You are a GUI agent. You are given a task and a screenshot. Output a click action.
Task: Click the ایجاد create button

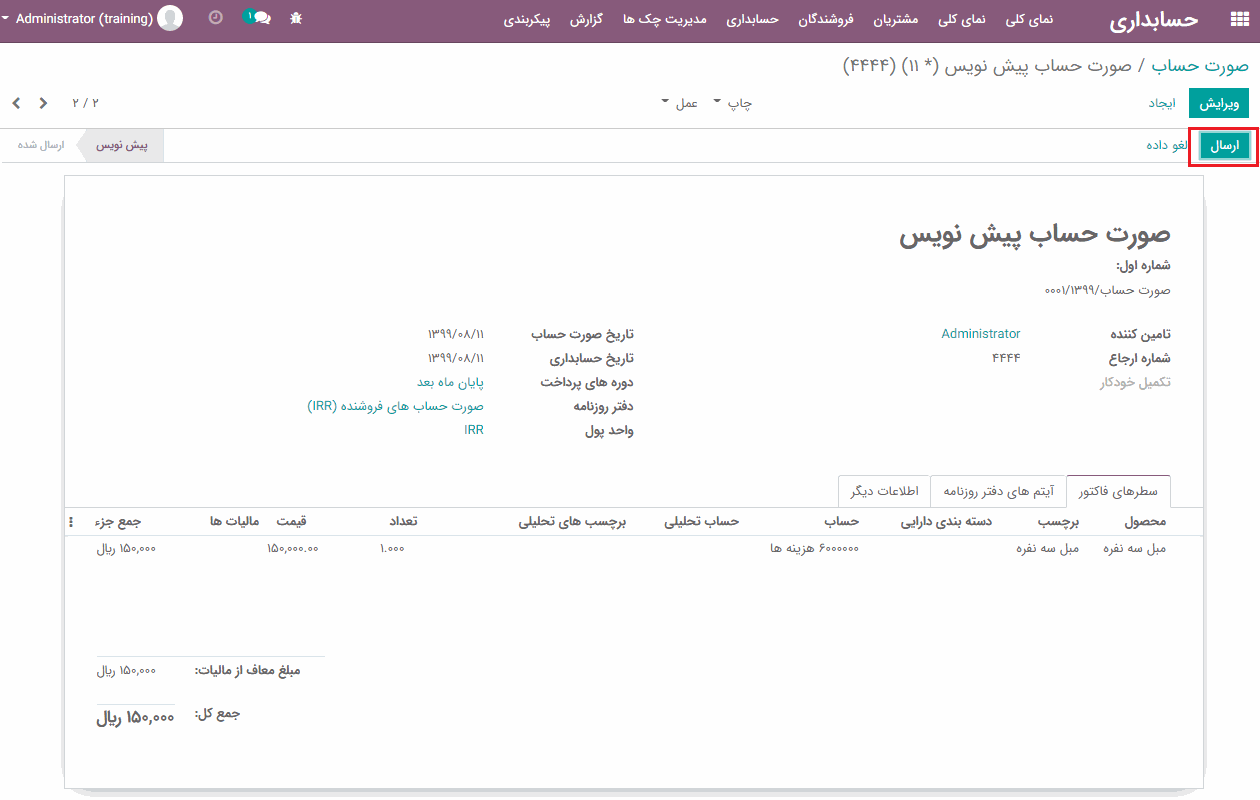(1162, 103)
